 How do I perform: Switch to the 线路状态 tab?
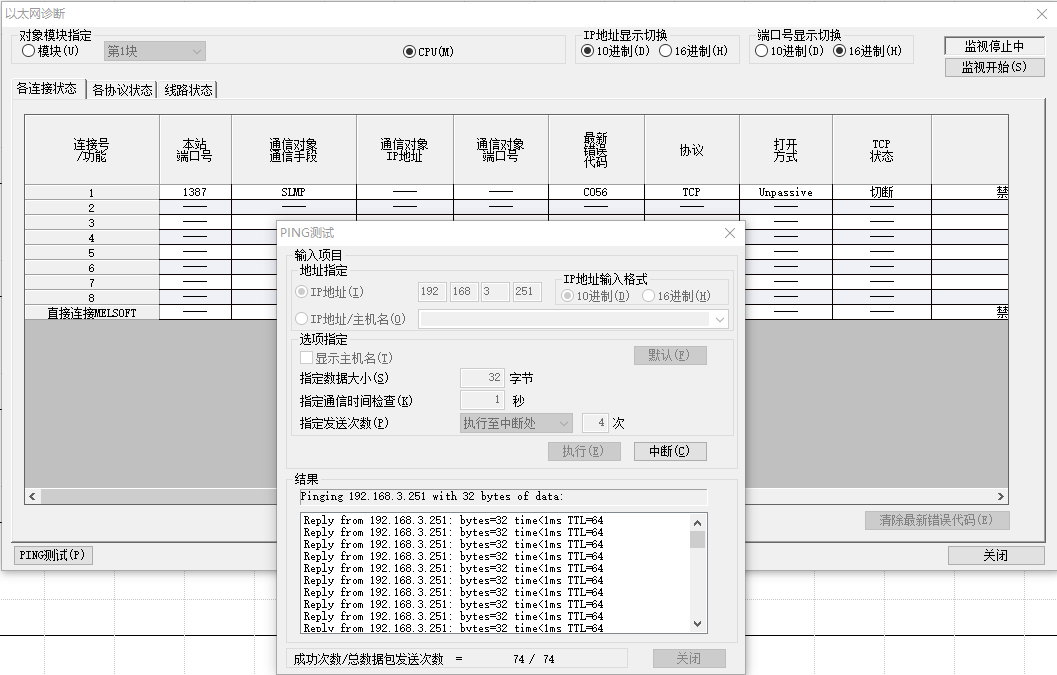tap(188, 89)
